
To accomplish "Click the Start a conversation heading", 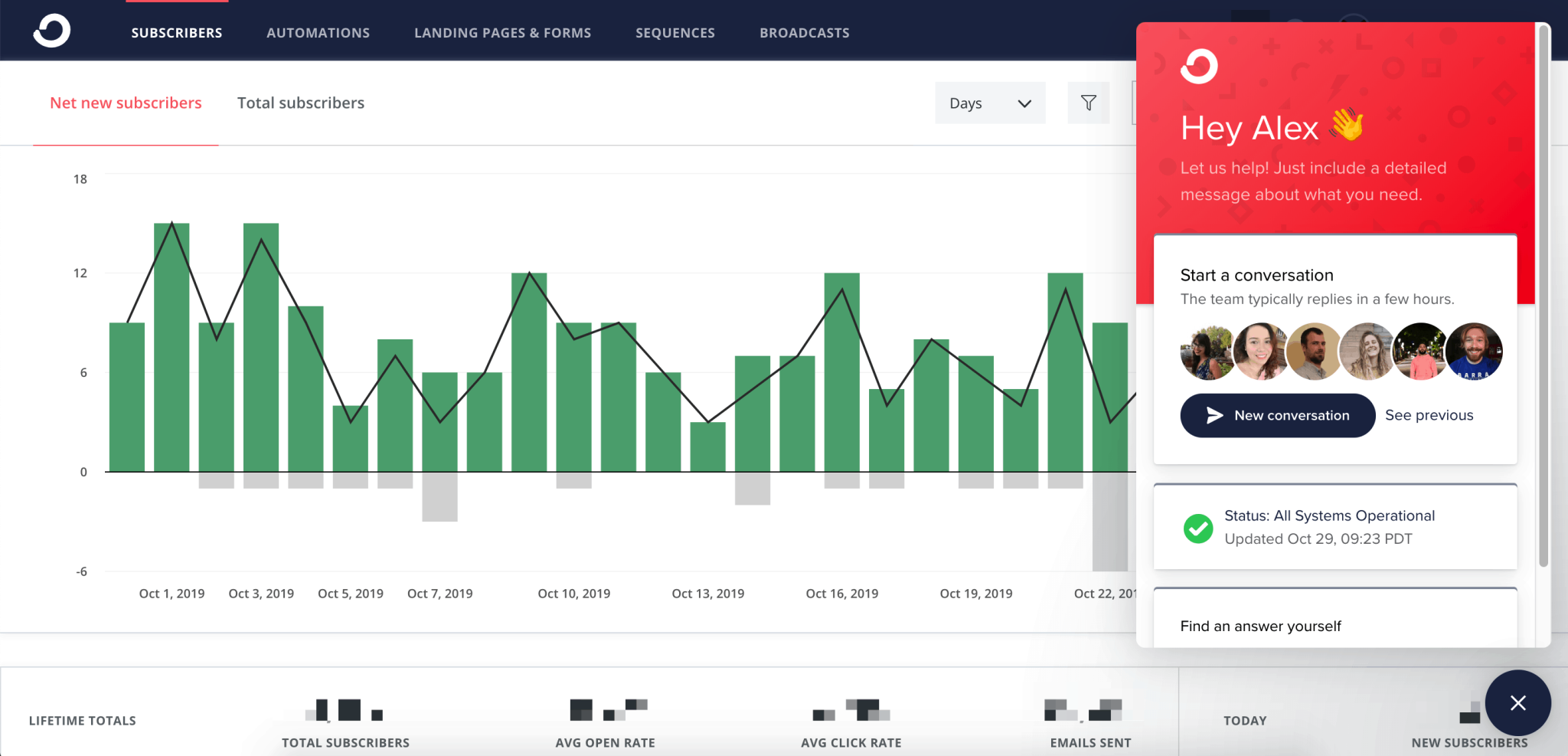I will [x=1257, y=275].
